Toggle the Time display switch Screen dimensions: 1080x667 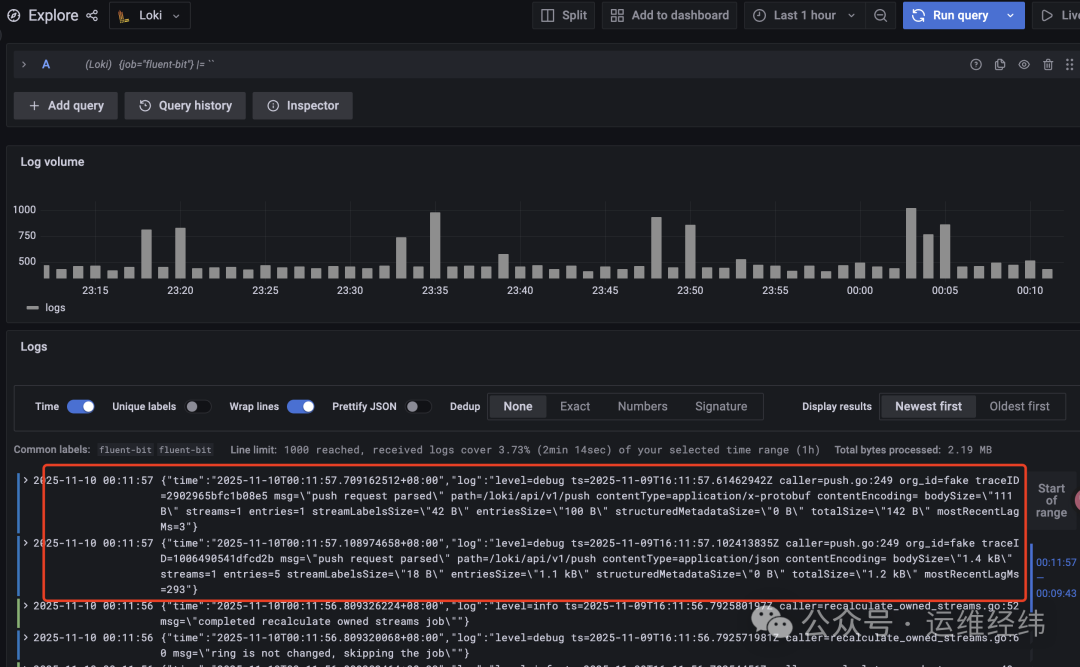81,406
